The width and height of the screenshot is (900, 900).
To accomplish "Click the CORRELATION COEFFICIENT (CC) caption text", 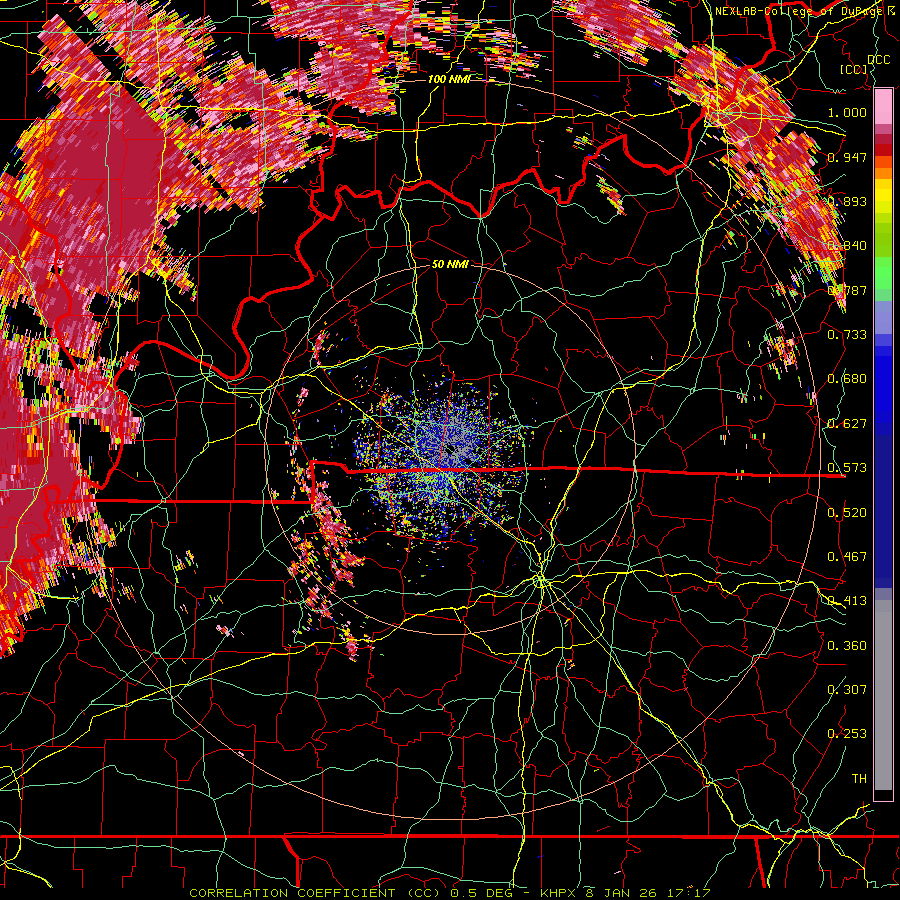I will (x=315, y=893).
